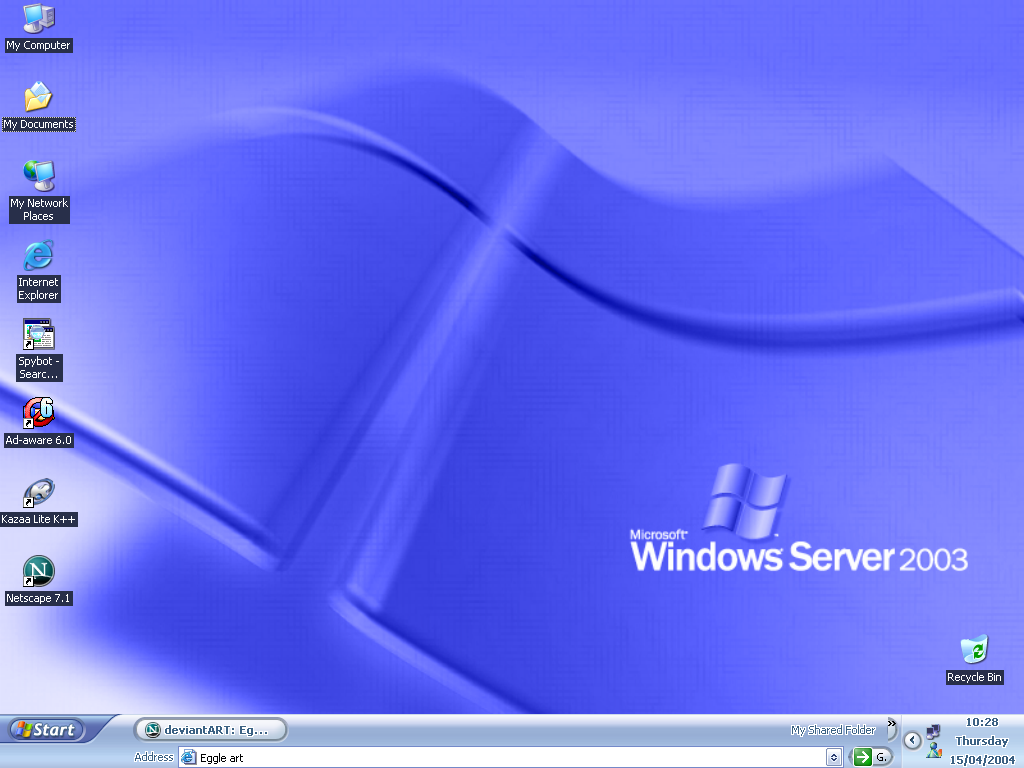This screenshot has width=1024, height=768.
Task: Click the network connection tray icon
Action: [934, 731]
